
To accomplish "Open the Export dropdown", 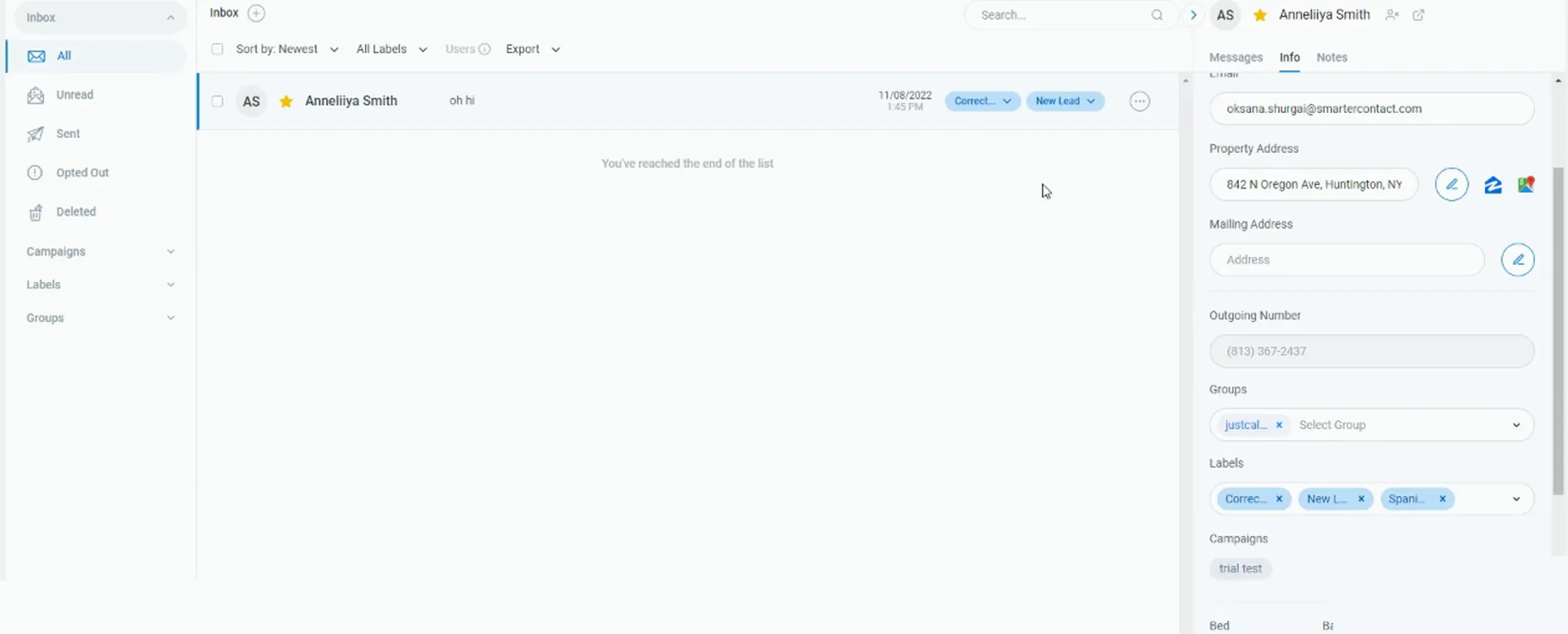I will click(x=533, y=49).
